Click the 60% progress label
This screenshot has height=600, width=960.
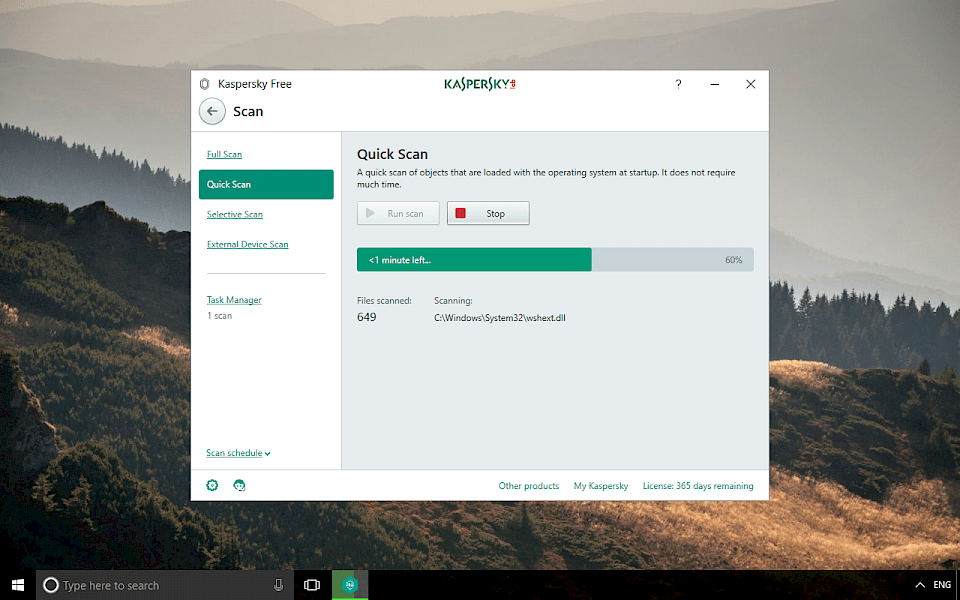coord(733,260)
